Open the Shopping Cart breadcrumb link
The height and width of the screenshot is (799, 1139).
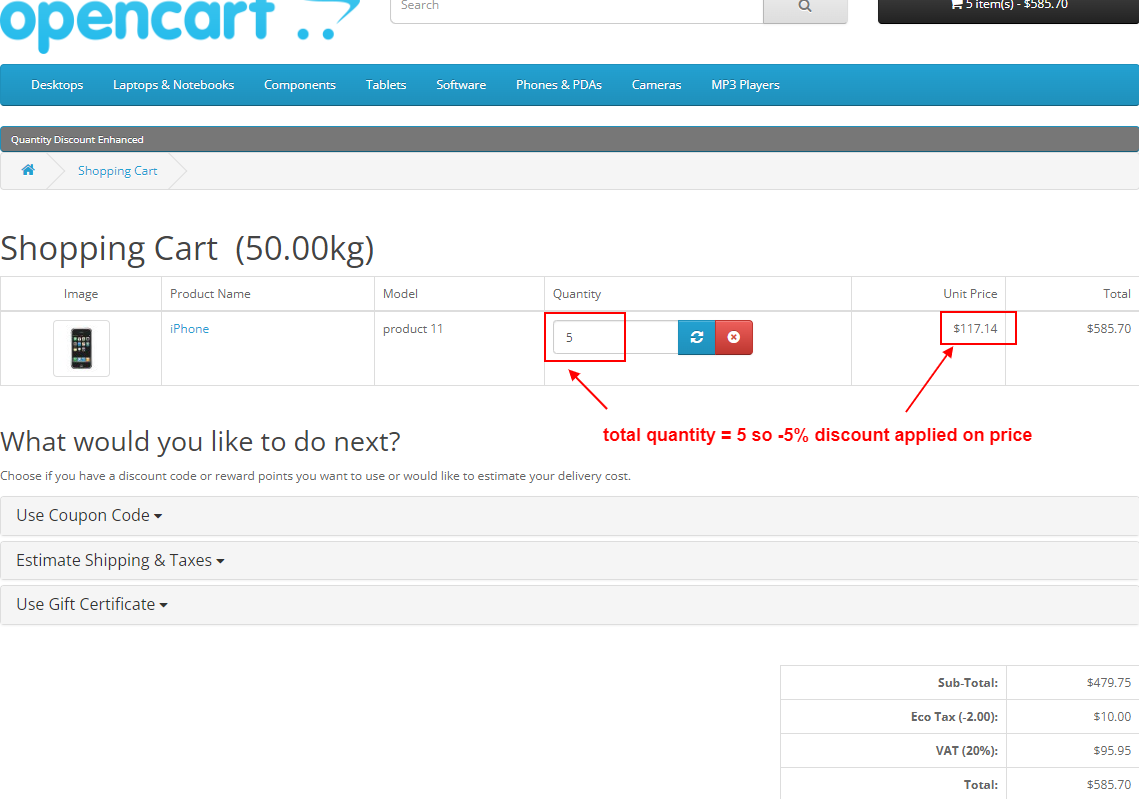point(117,170)
